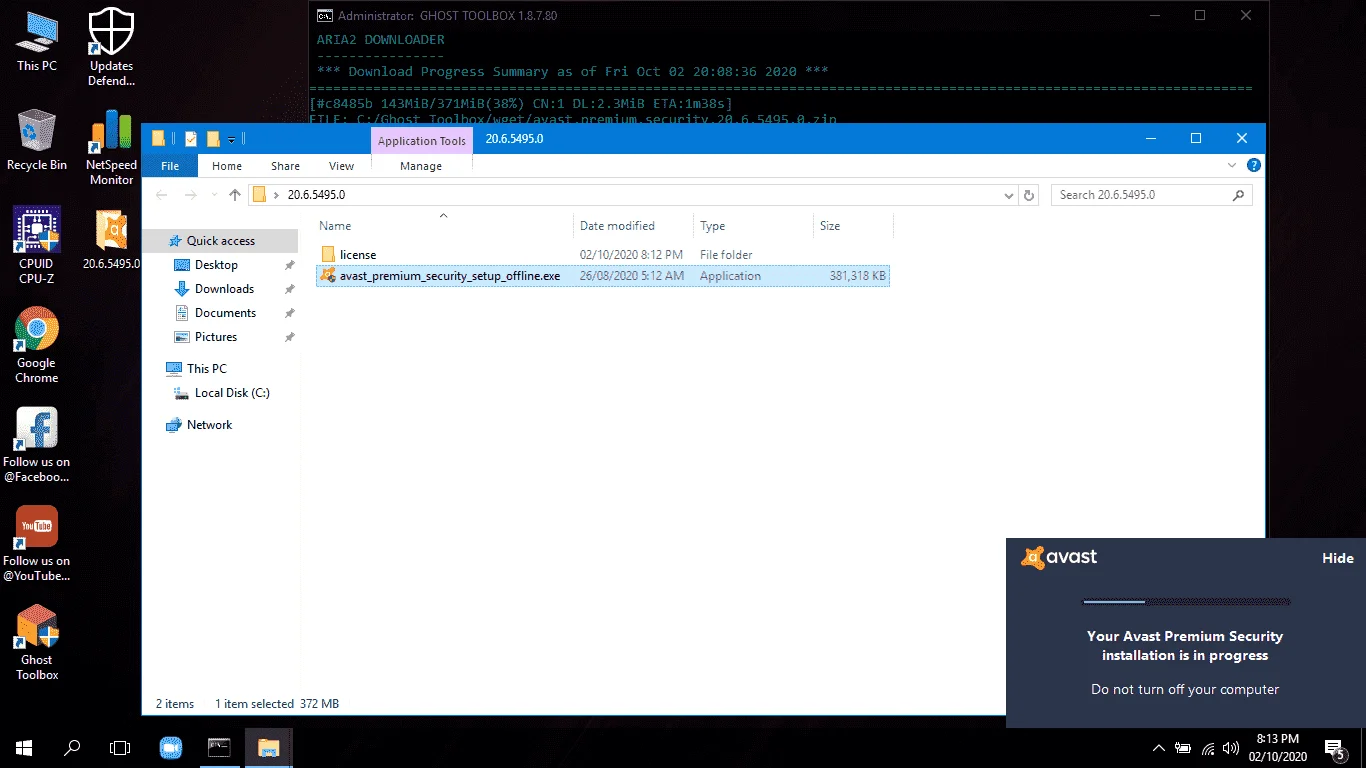Open the File tab in Explorer
This screenshot has width=1366, height=768.
[170, 166]
